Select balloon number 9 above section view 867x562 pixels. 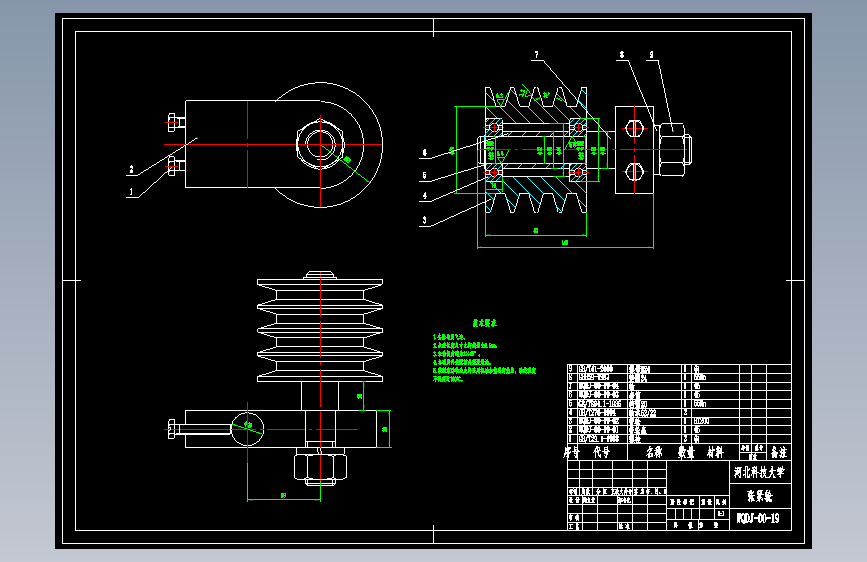(x=651, y=55)
